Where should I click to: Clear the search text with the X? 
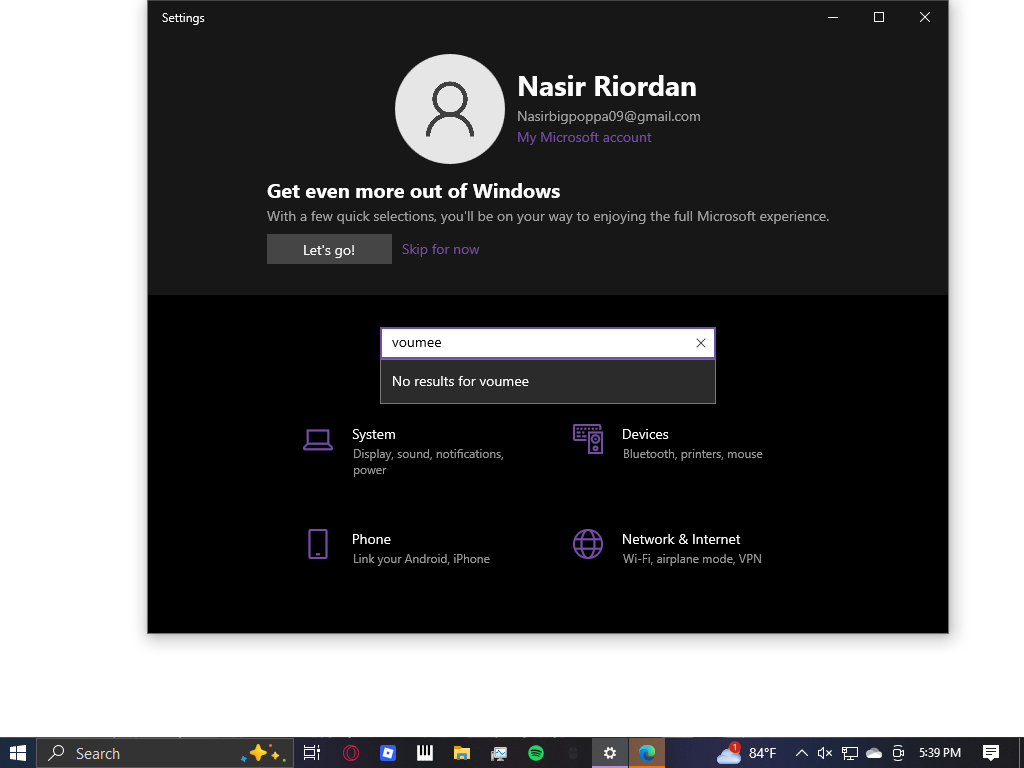pyautogui.click(x=701, y=343)
